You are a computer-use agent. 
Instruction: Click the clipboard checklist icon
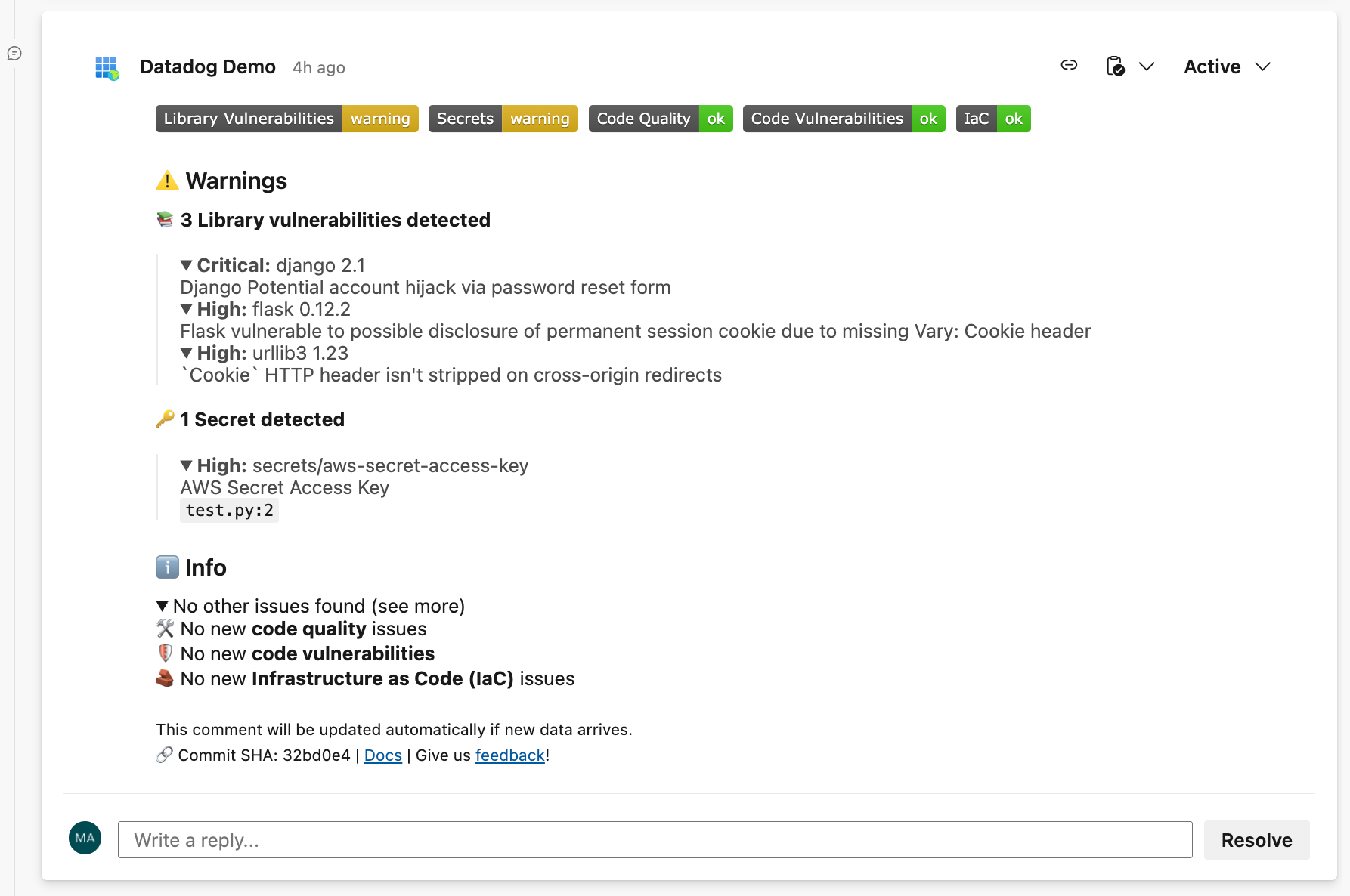[x=1115, y=66]
